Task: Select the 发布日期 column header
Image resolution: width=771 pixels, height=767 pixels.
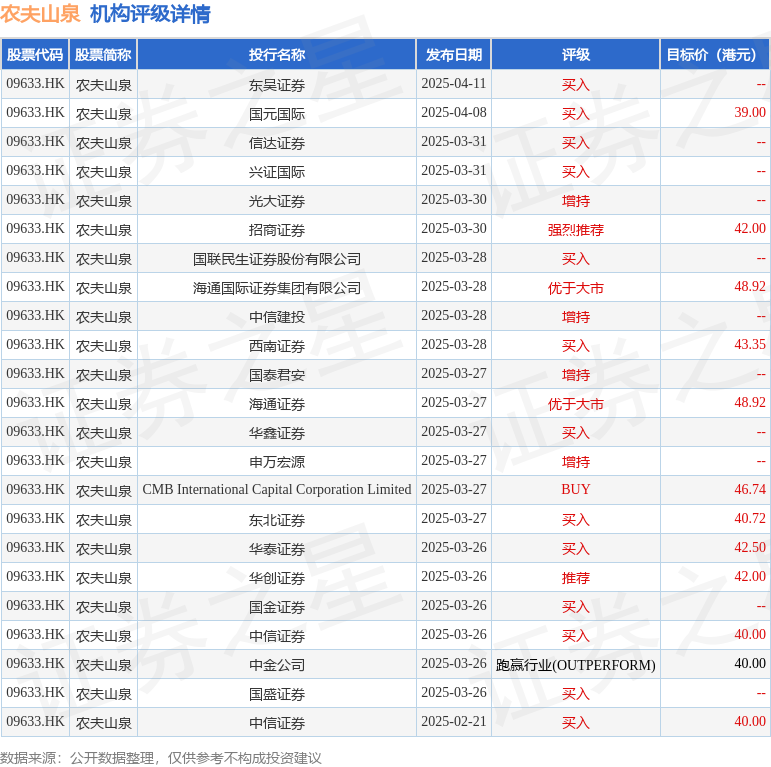Action: [454, 55]
